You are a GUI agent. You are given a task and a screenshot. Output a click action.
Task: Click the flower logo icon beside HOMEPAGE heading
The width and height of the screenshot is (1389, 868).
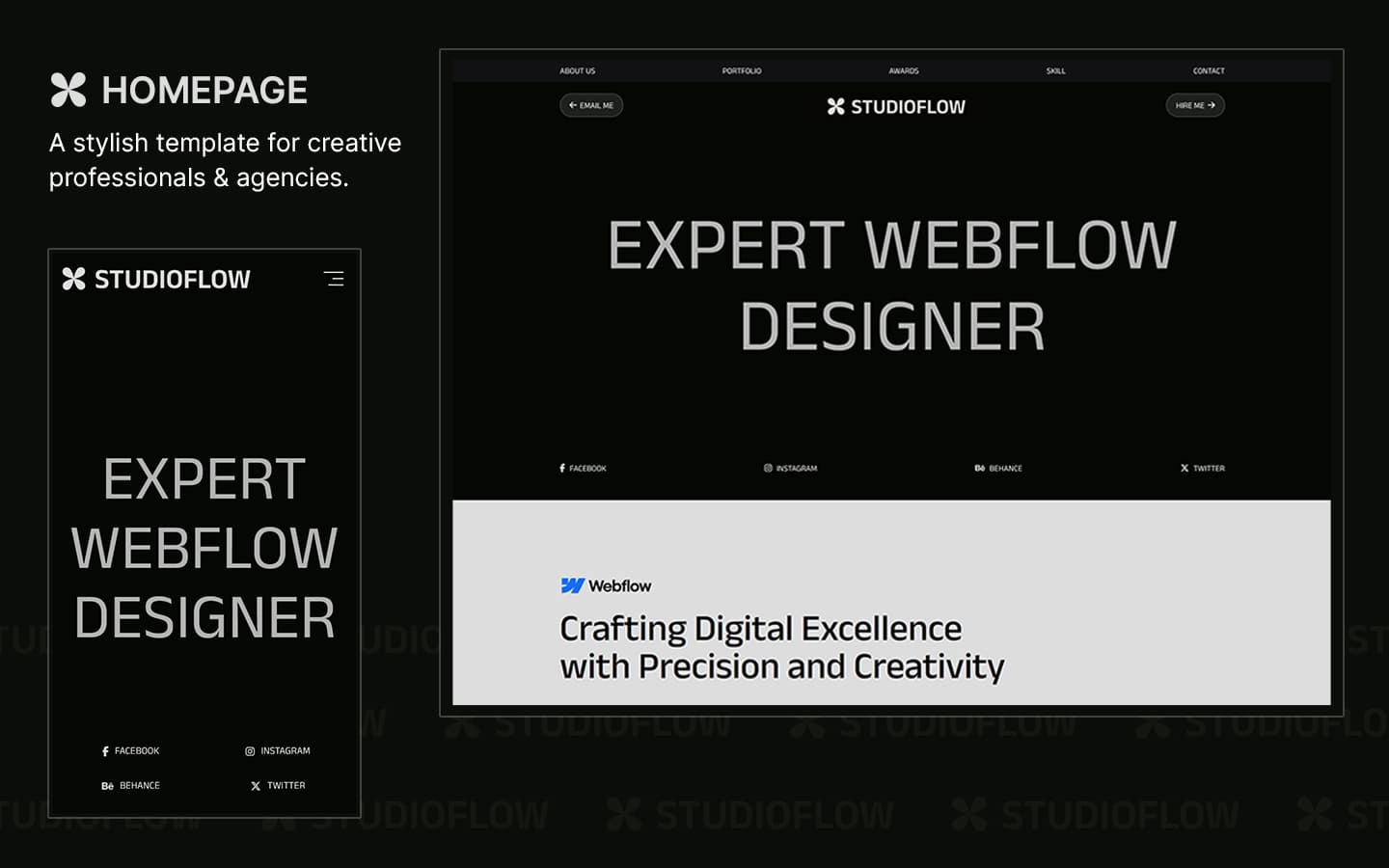[x=68, y=90]
